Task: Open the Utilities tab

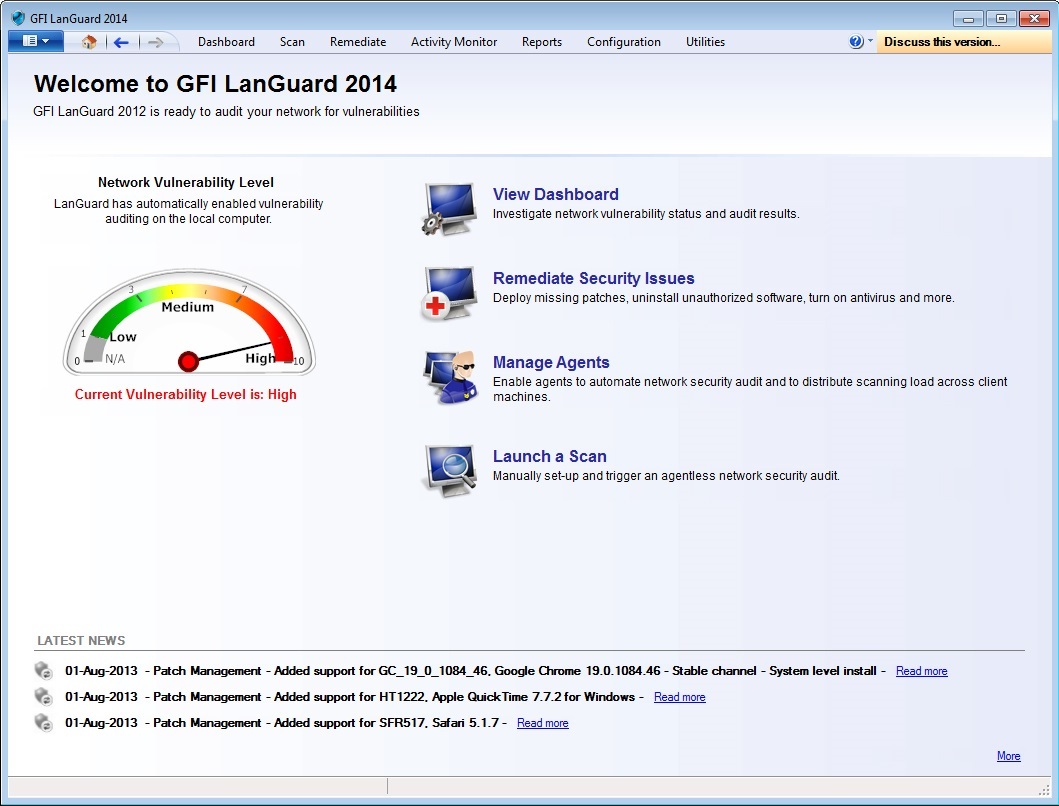Action: [x=705, y=42]
